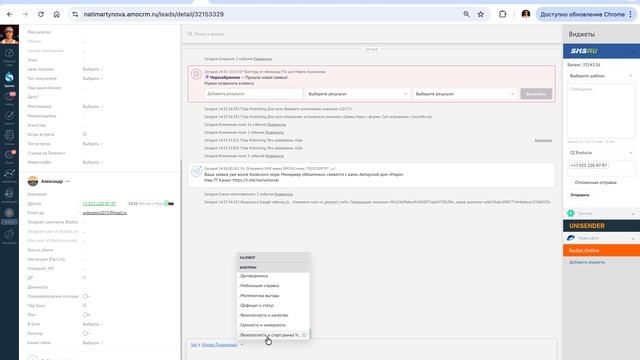Click the SMS message text area
The width and height of the screenshot is (640, 360).
click(x=601, y=111)
